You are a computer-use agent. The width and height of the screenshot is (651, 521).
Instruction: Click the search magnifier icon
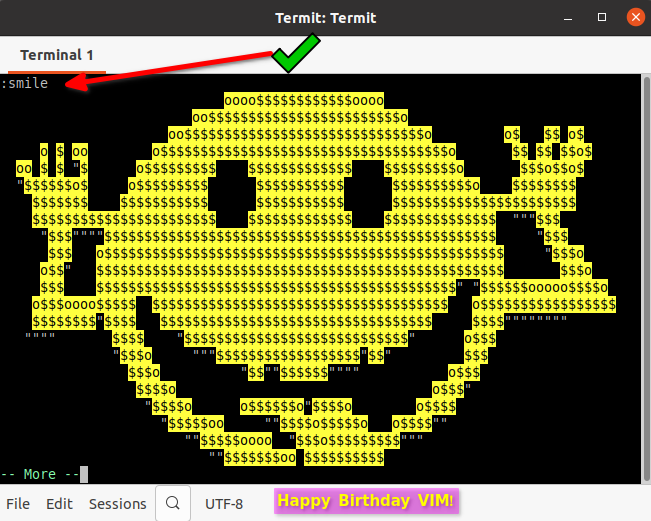[x=172, y=503]
